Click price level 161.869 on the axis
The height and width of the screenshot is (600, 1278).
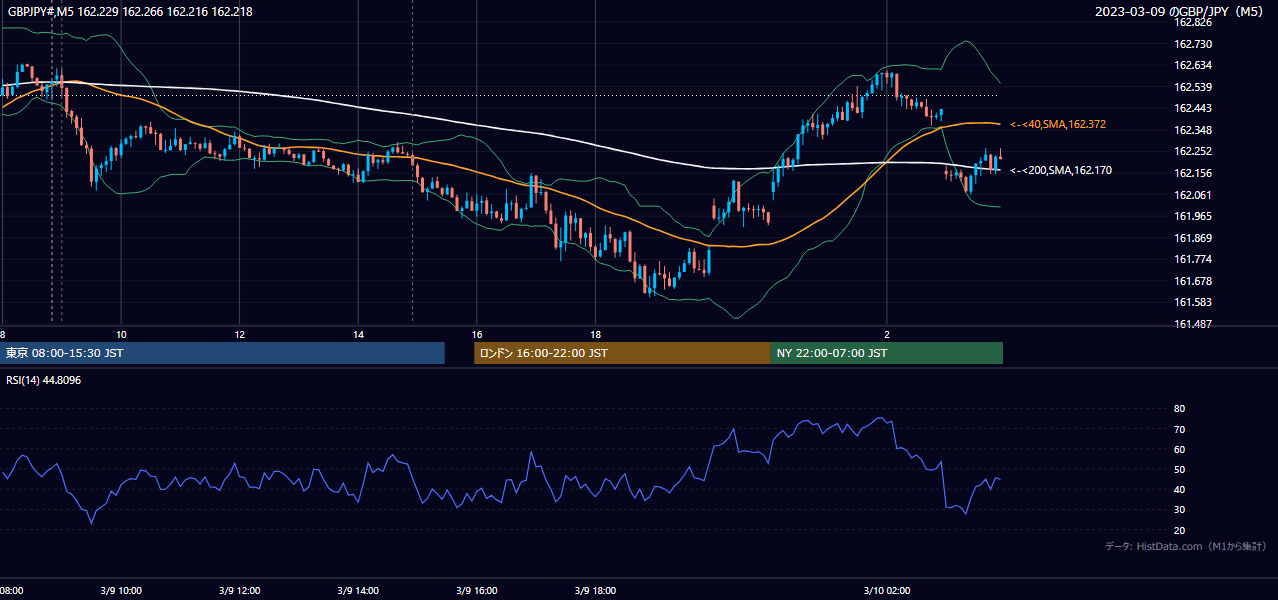click(1192, 238)
